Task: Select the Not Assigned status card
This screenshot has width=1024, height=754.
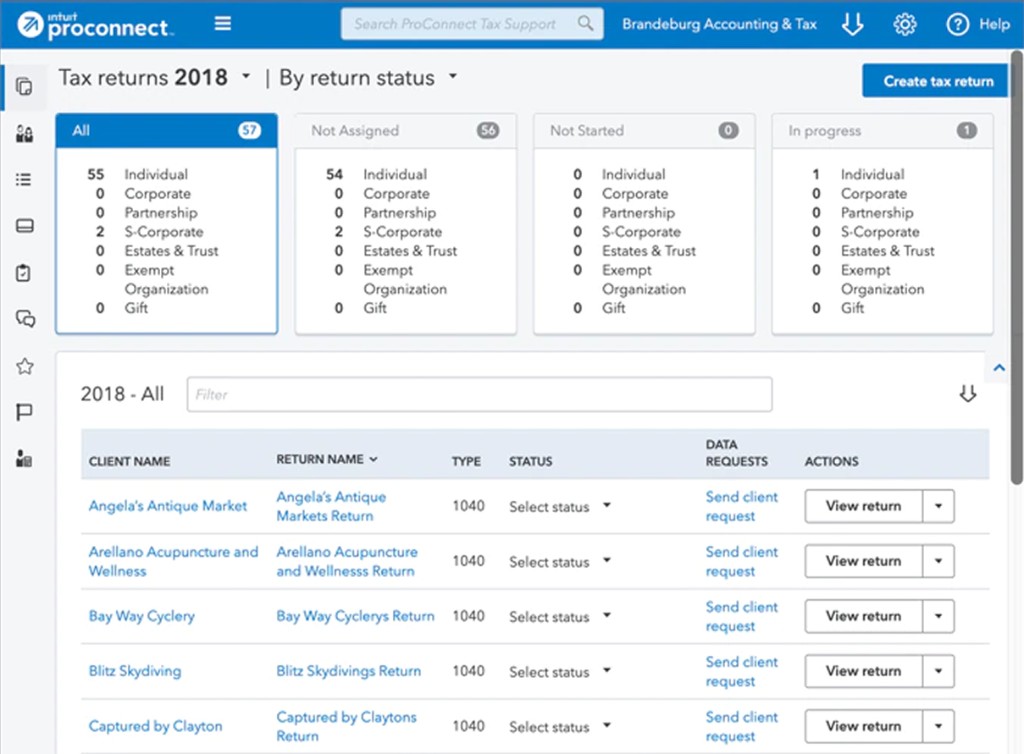Action: tap(406, 224)
